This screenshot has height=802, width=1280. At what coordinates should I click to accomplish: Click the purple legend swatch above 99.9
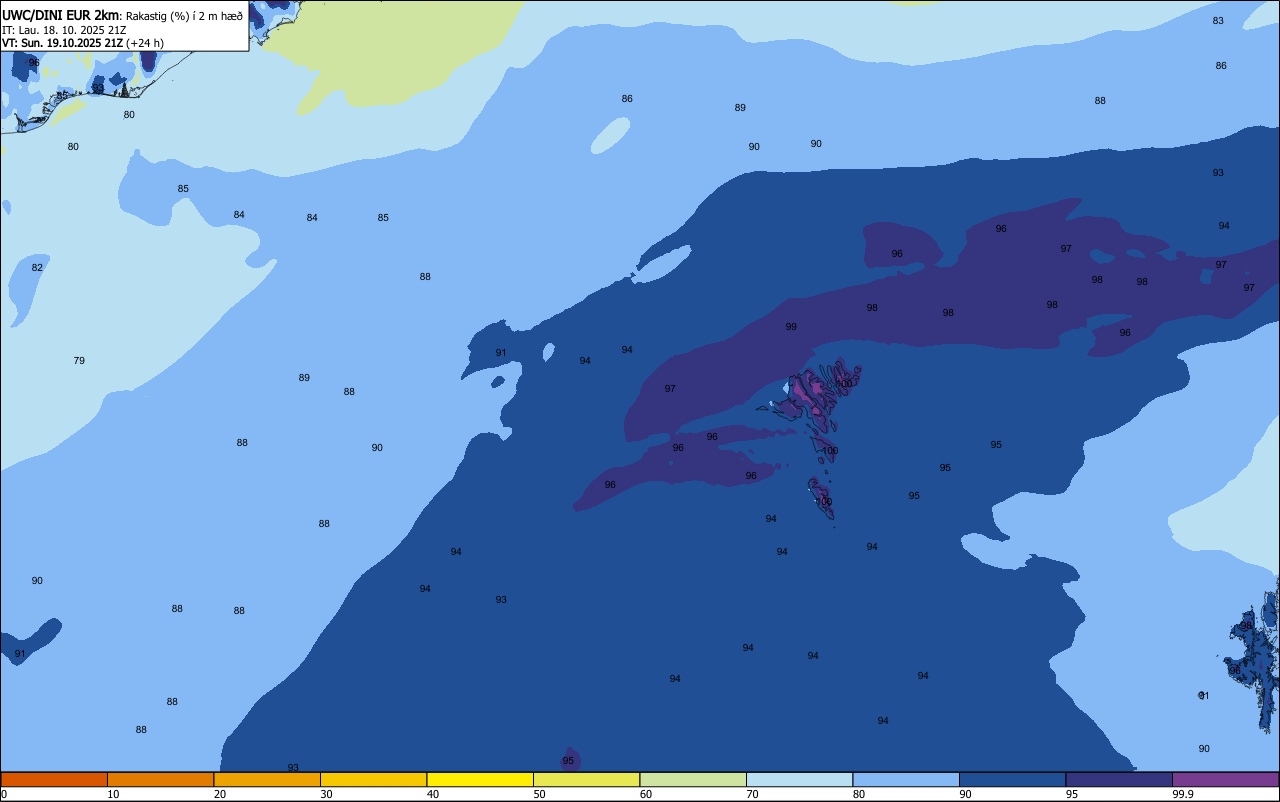tap(1225, 779)
